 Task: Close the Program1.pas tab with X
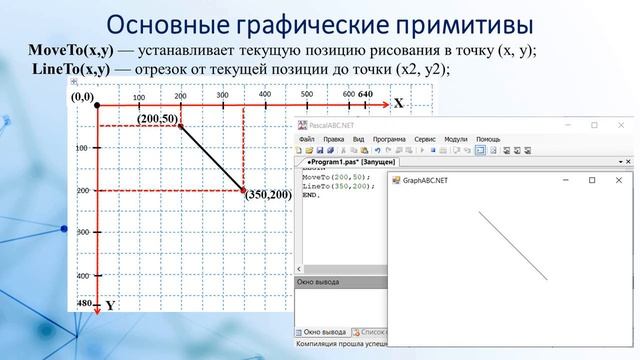[x=629, y=162]
